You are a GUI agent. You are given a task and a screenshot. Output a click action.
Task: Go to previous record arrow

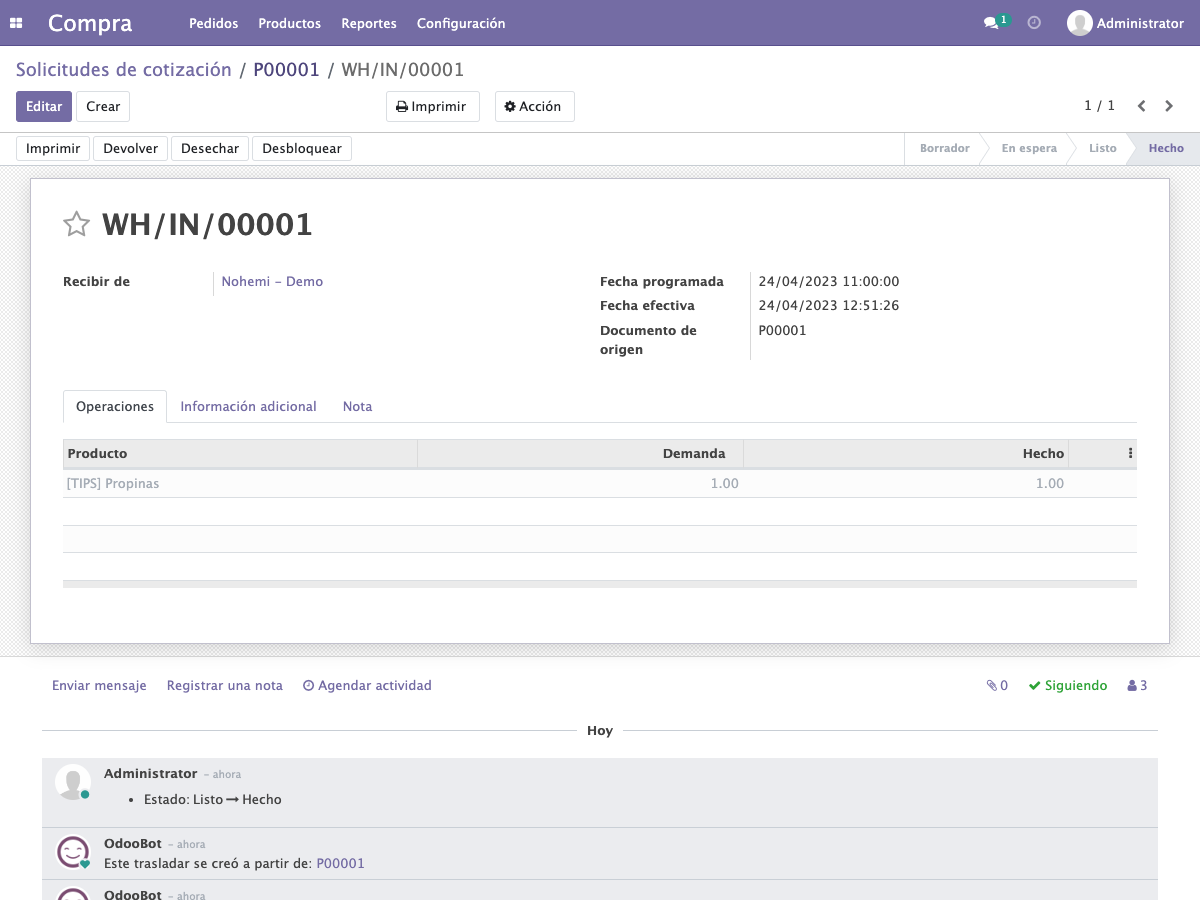1141,106
